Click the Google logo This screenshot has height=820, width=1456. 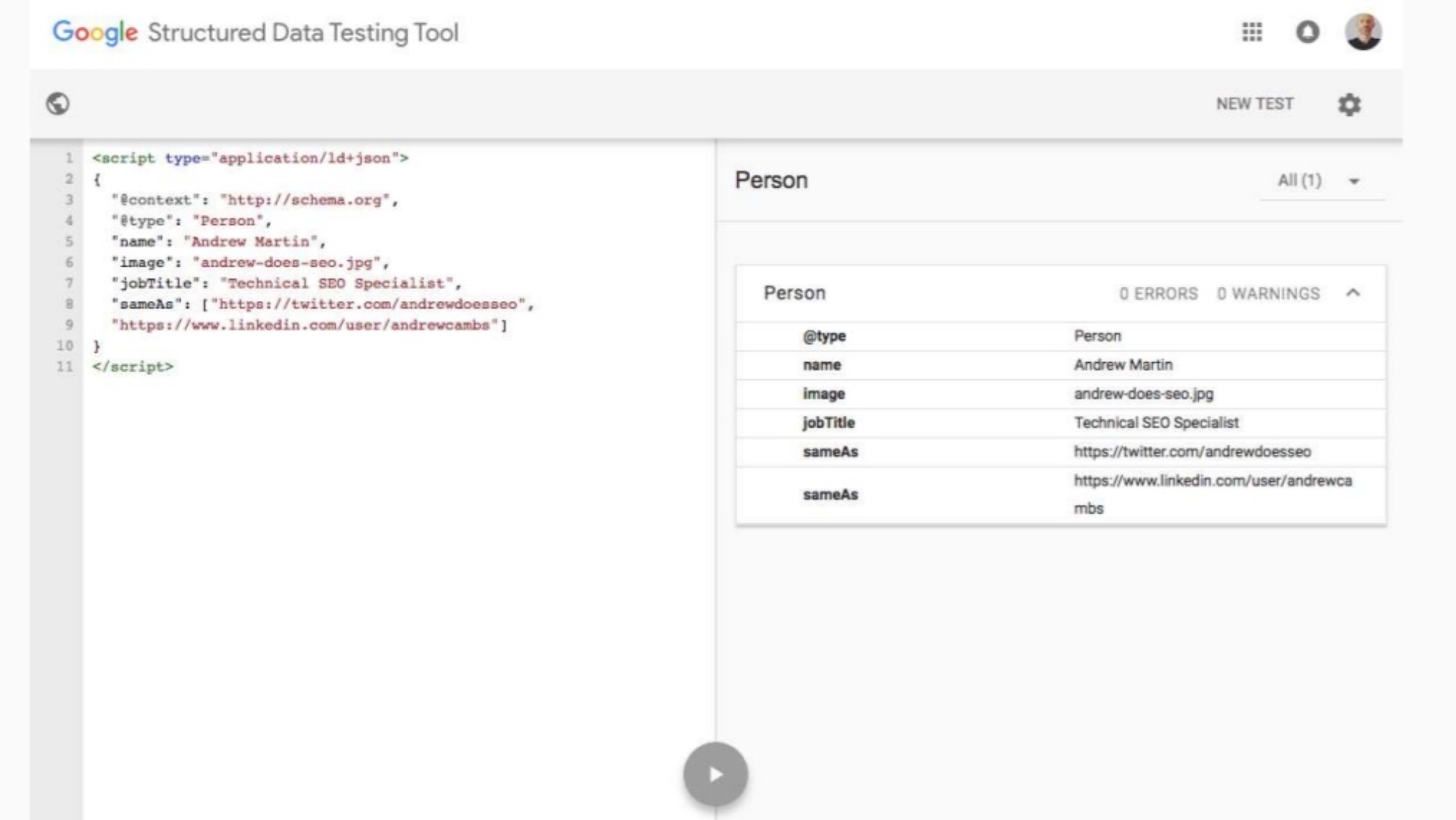coord(95,32)
